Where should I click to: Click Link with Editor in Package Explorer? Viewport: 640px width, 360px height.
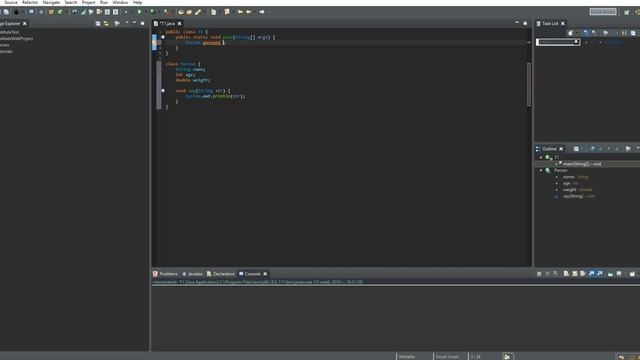point(106,24)
